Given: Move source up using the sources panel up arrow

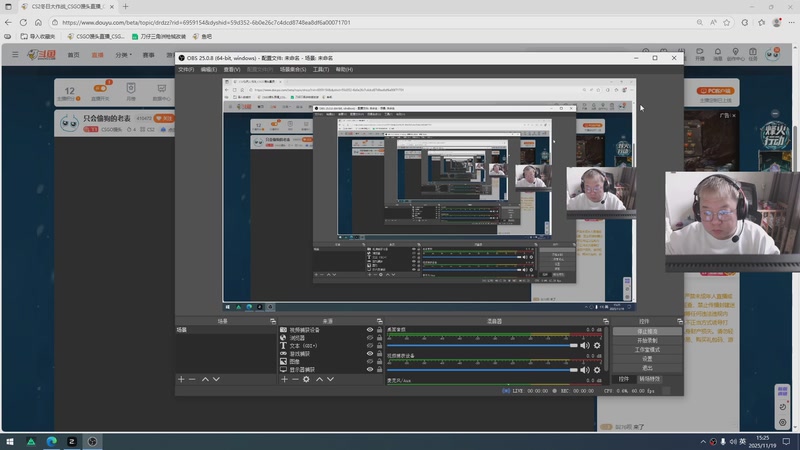Looking at the screenshot, I should click(319, 379).
